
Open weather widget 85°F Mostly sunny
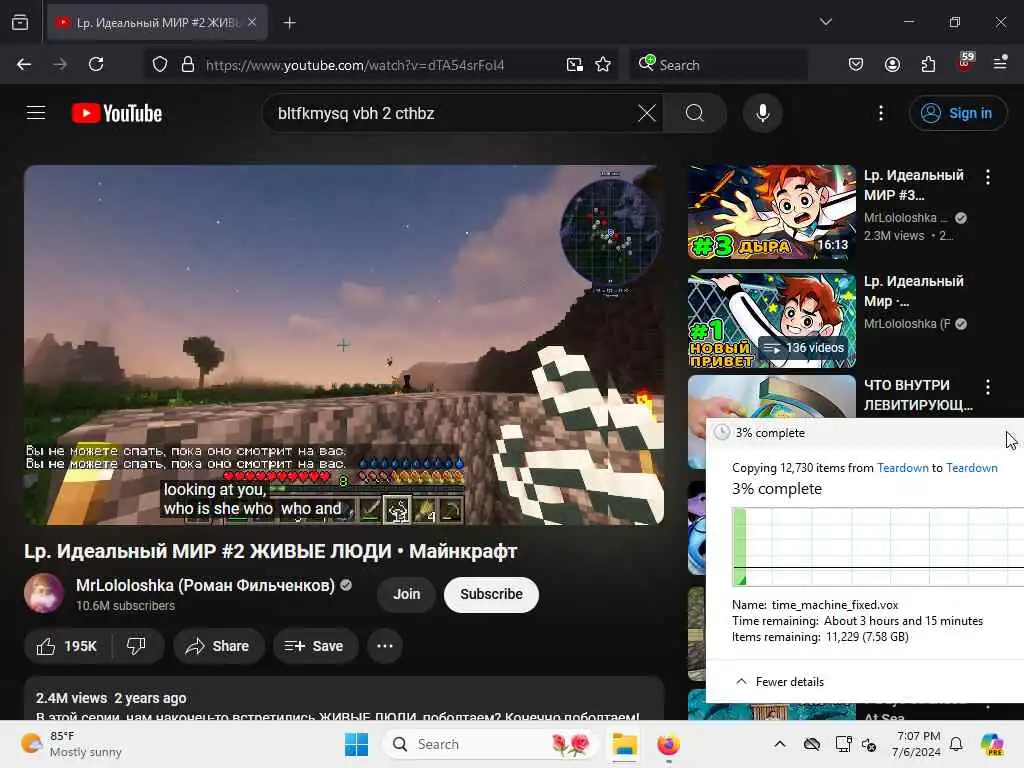click(72, 744)
